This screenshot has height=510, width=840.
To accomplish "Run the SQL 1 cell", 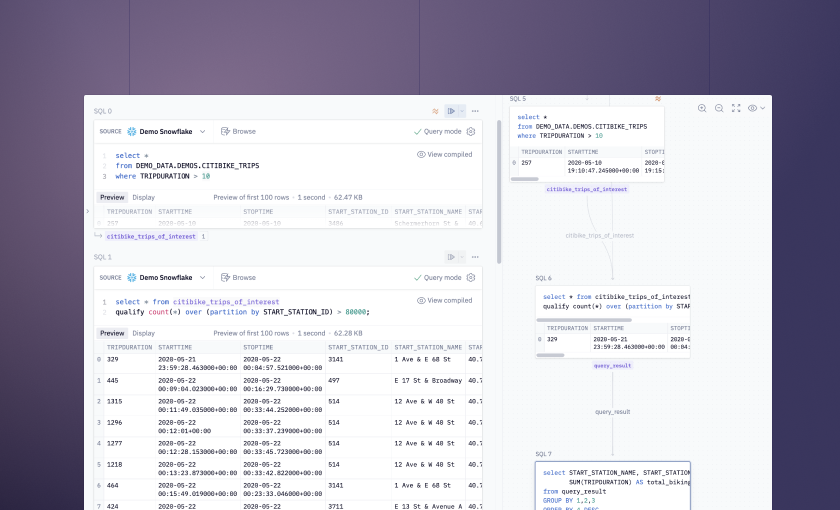I will [451, 257].
